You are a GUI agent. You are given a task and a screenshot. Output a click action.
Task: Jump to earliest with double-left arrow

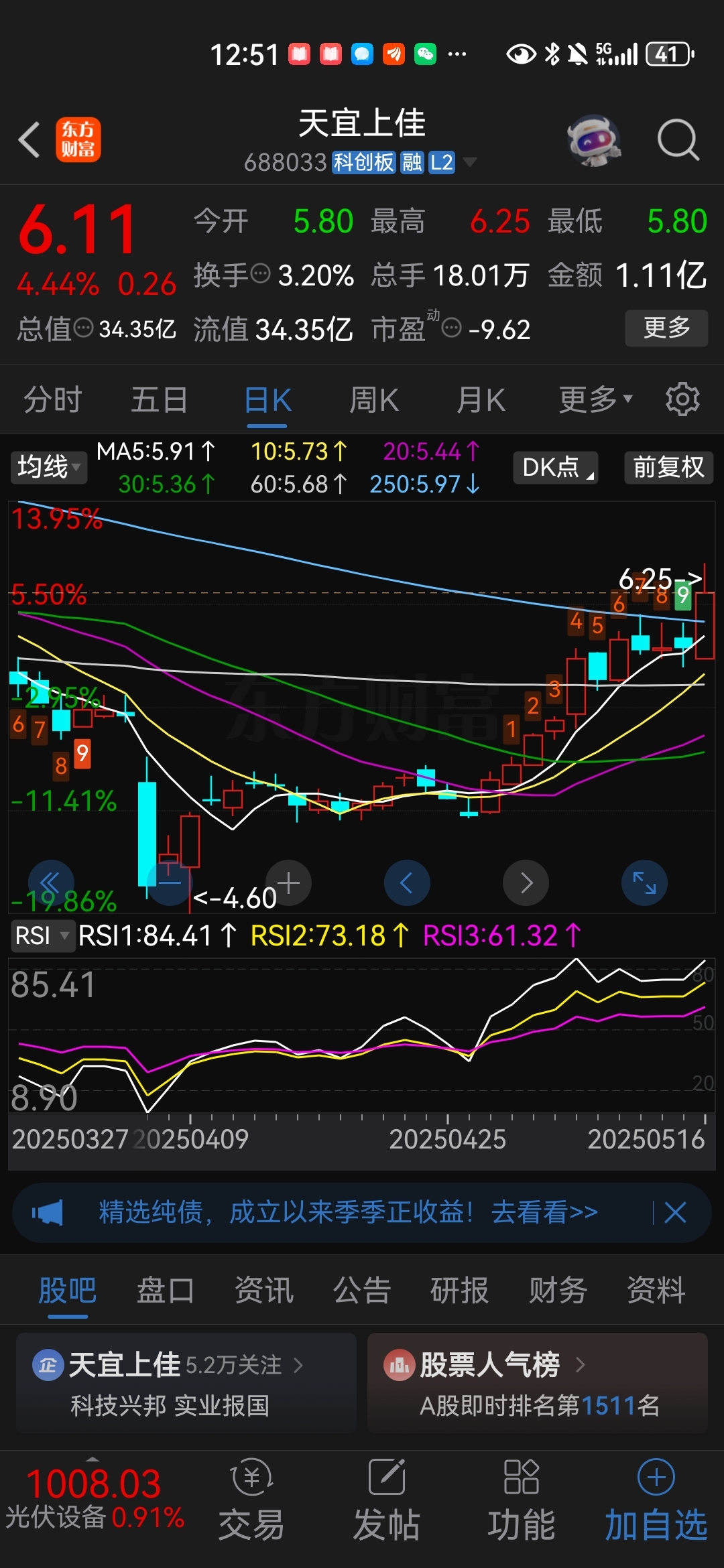point(51,883)
